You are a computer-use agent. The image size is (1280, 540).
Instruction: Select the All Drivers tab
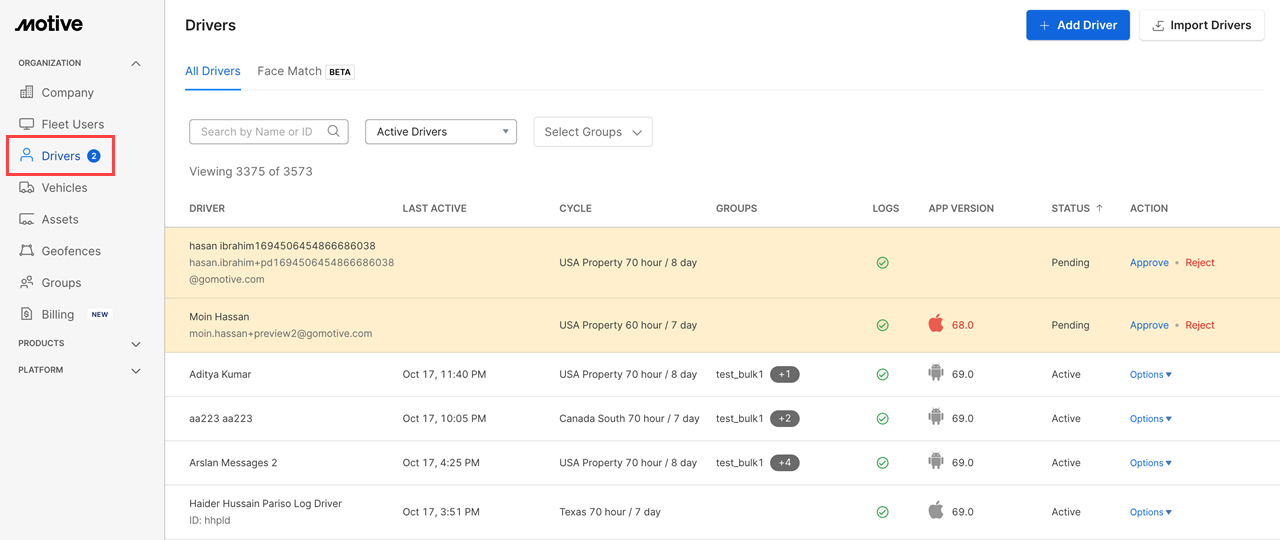coord(213,72)
